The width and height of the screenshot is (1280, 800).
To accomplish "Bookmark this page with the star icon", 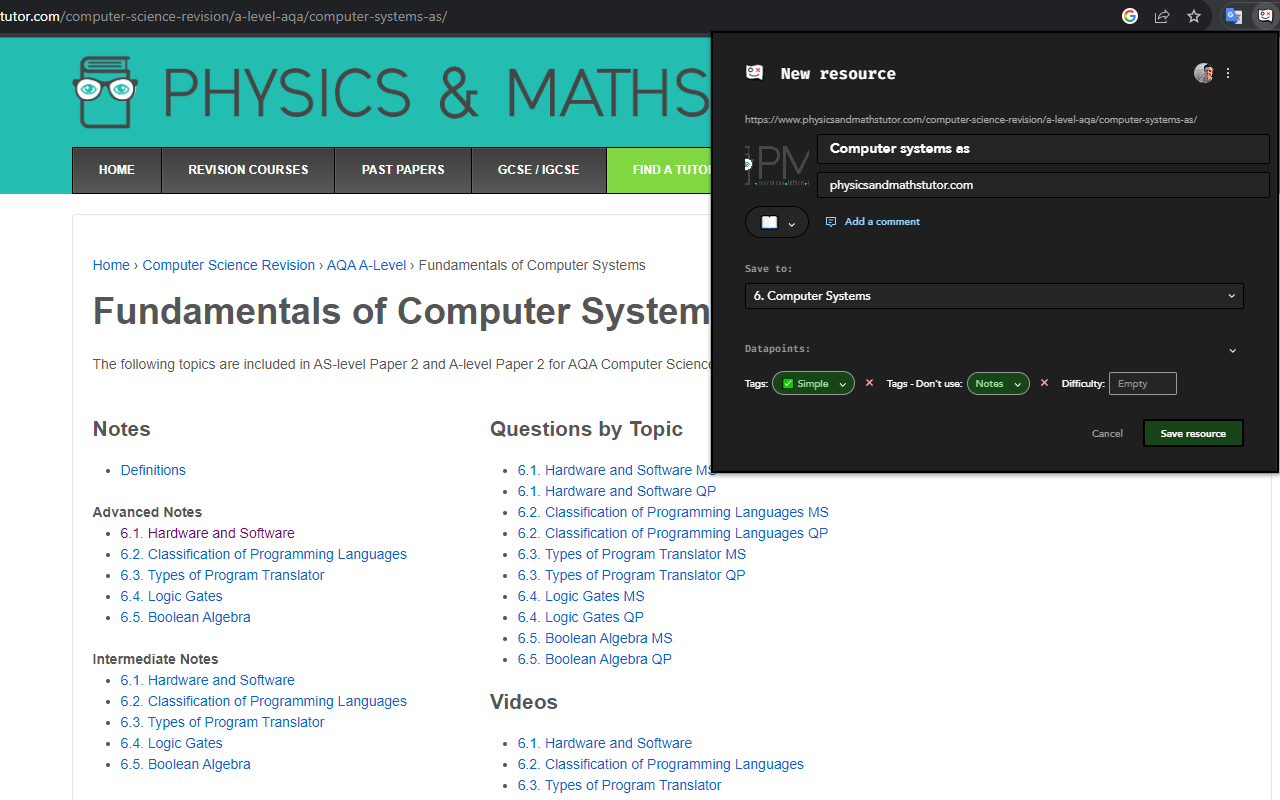I will [1194, 16].
